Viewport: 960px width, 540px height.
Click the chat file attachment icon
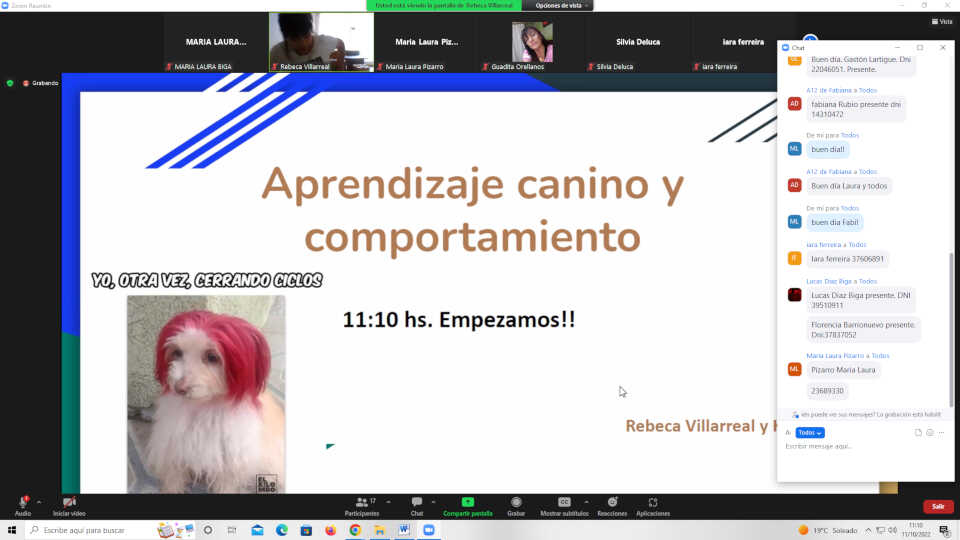918,433
